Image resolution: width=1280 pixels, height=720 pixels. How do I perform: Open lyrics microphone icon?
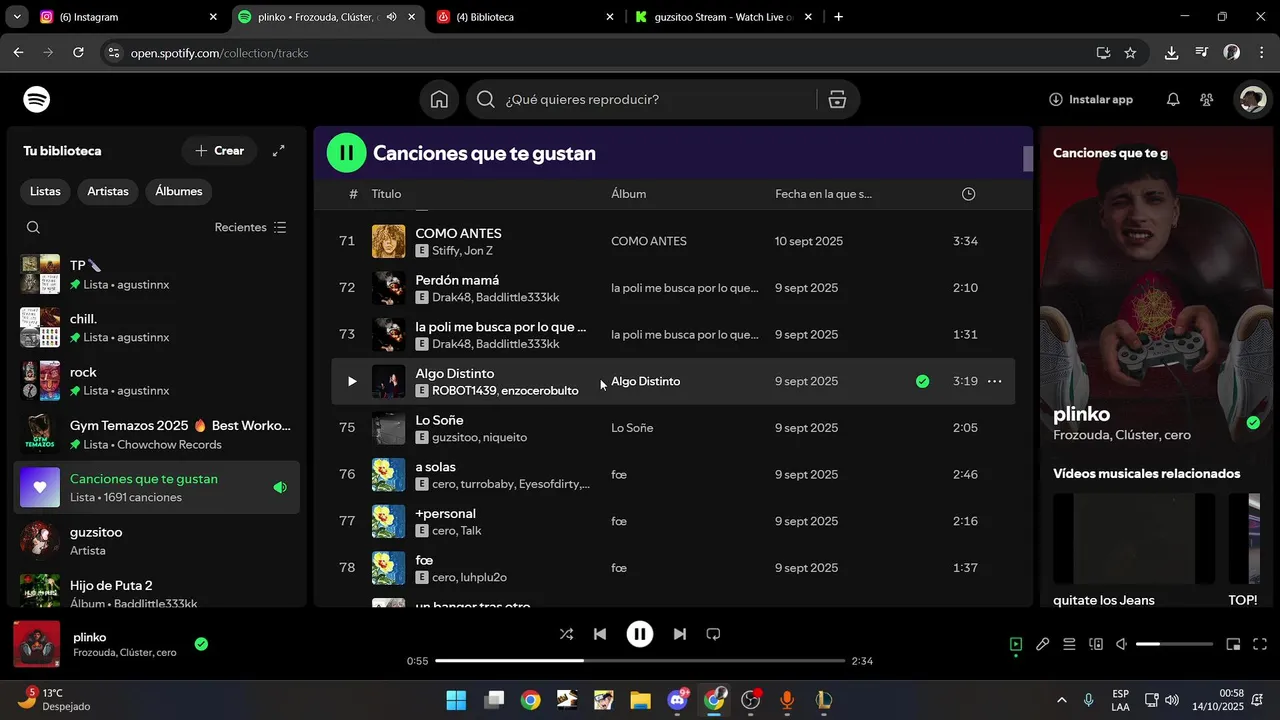click(x=1042, y=645)
